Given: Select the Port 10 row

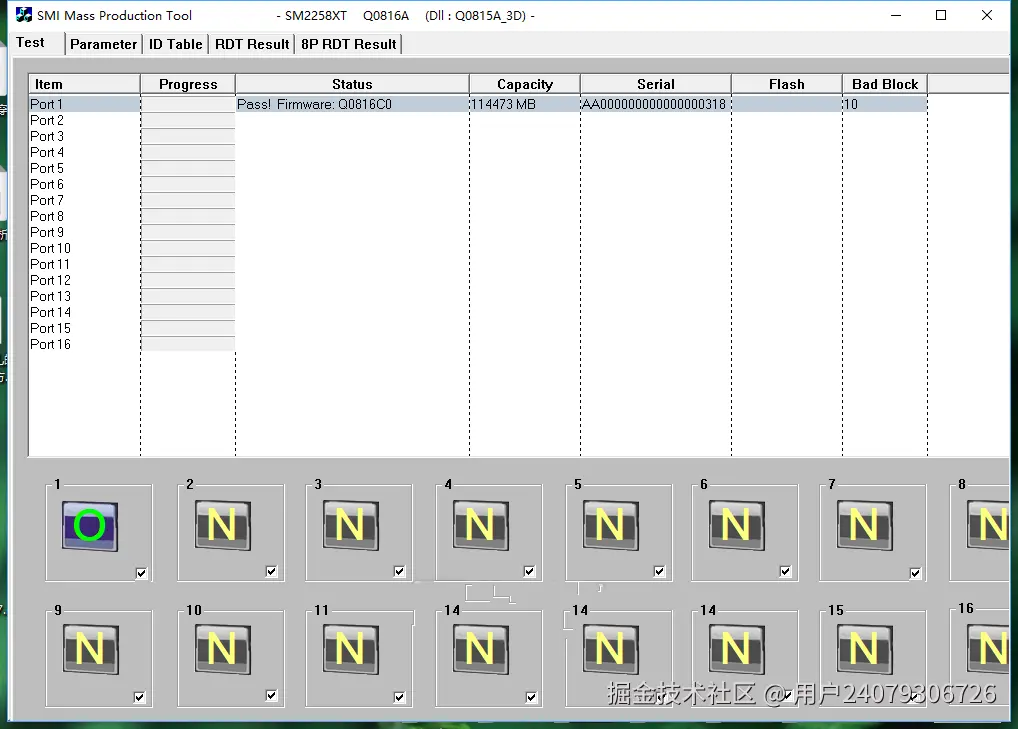Looking at the screenshot, I should click(50, 248).
